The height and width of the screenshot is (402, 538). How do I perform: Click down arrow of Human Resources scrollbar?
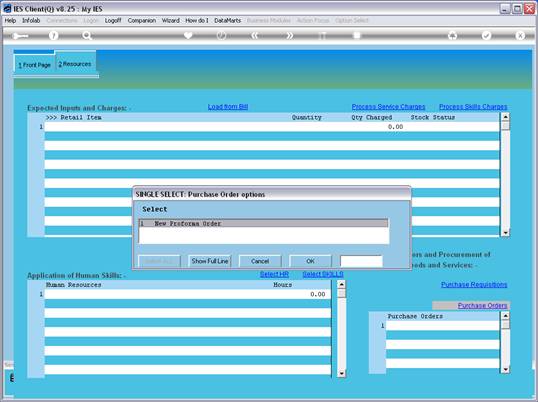coord(341,373)
